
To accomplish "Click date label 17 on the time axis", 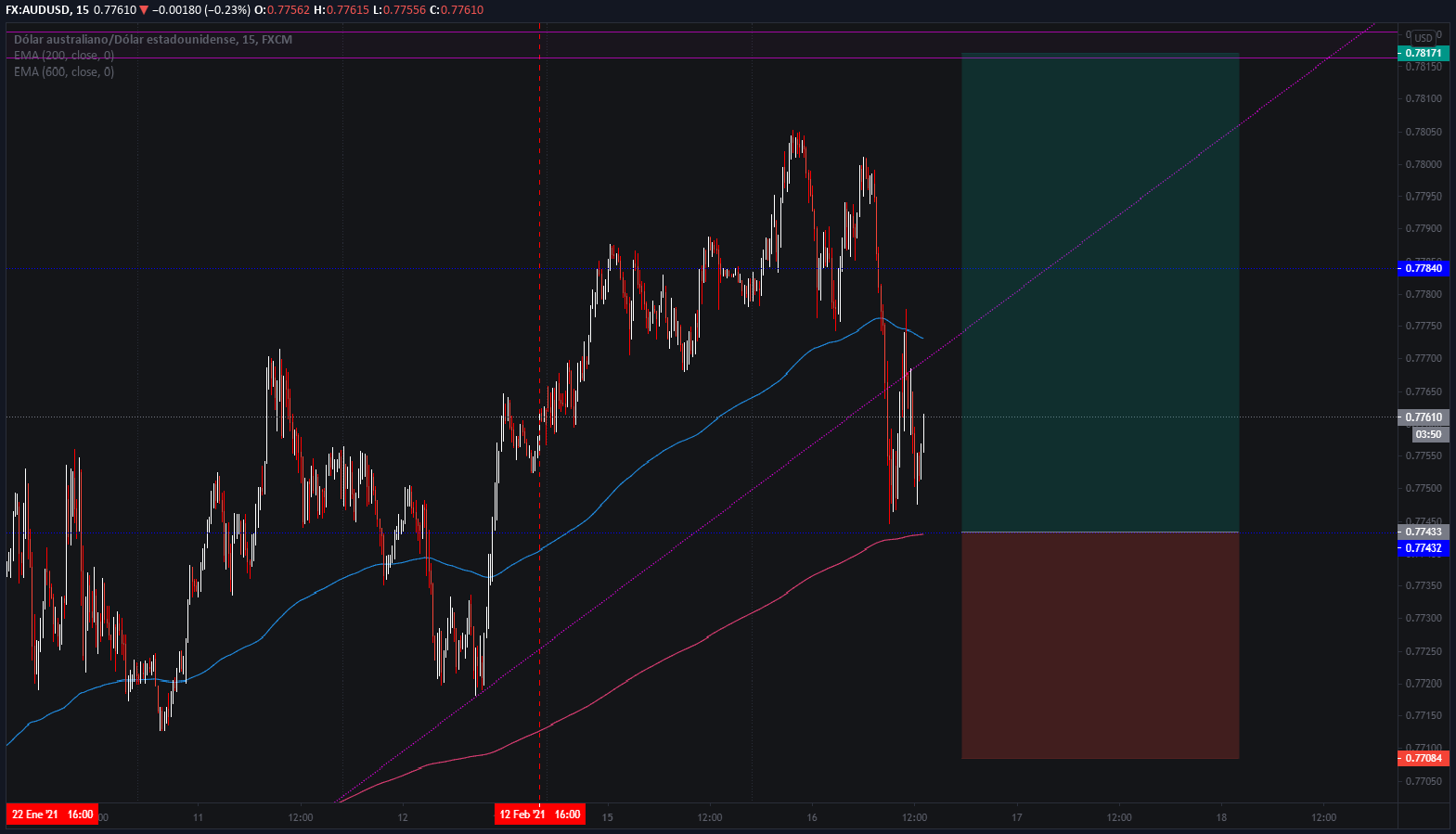I will point(1017,817).
